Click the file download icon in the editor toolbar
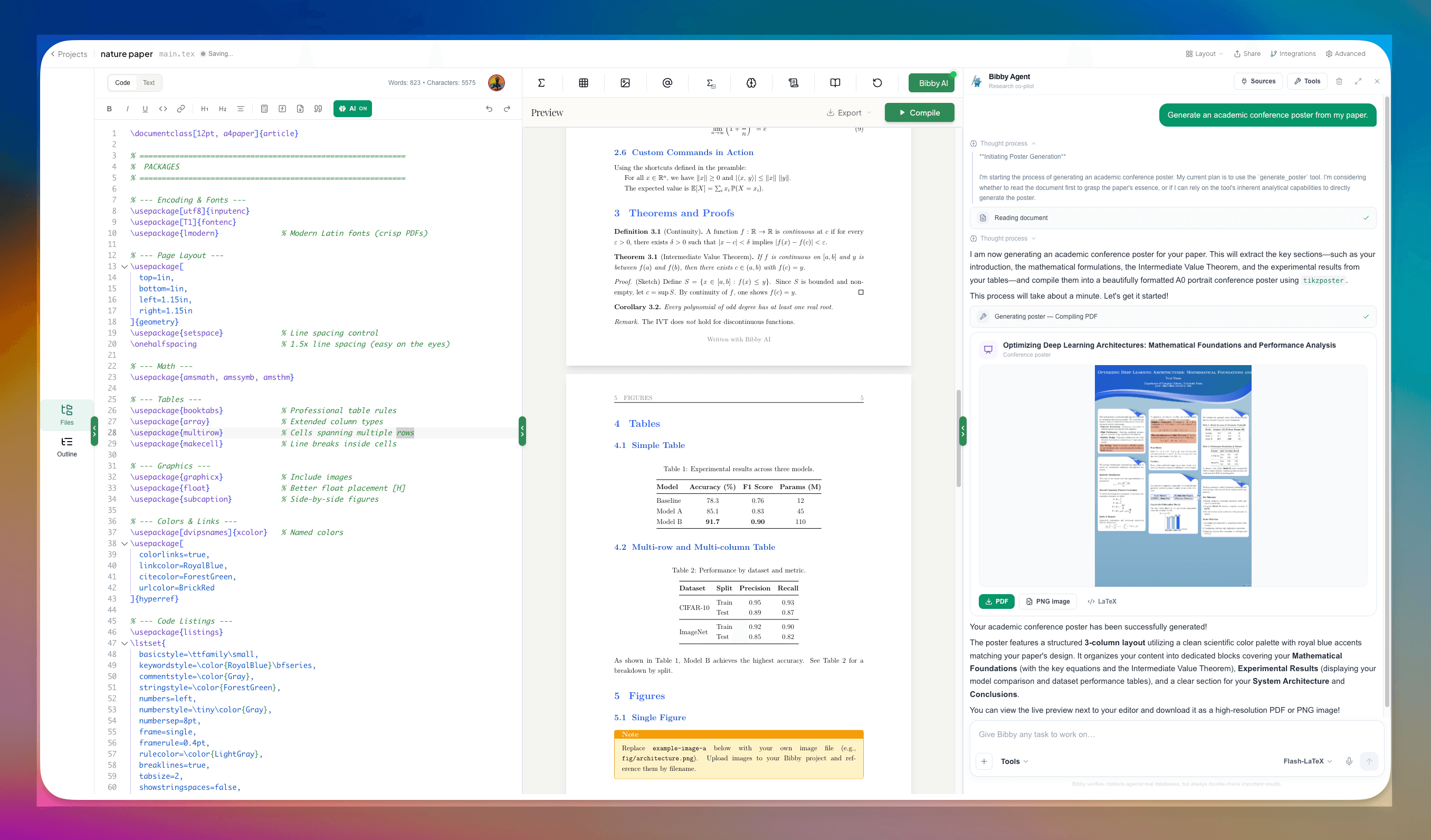The image size is (1431, 840). [300, 109]
